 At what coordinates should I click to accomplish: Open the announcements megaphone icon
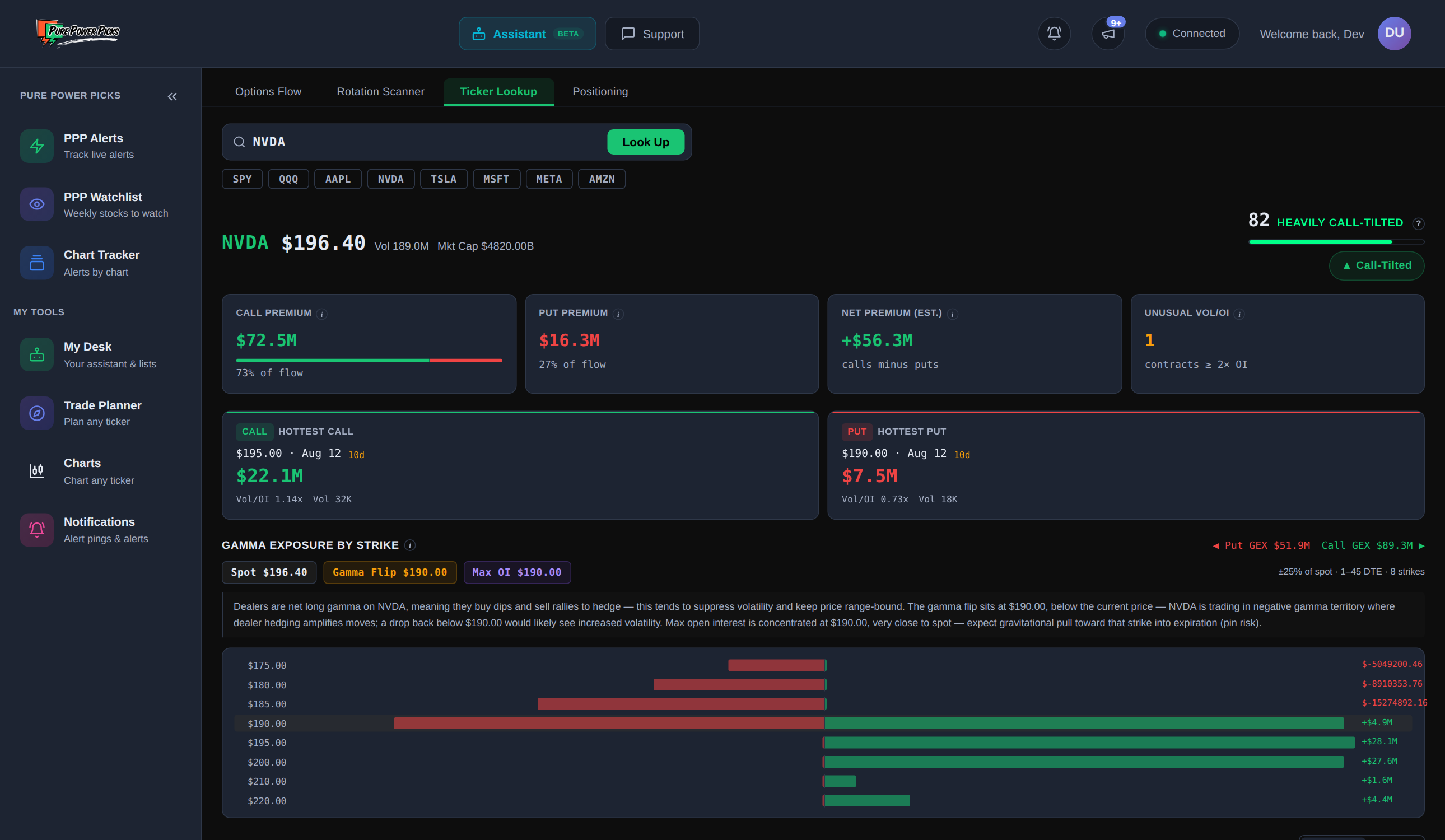tap(1108, 33)
